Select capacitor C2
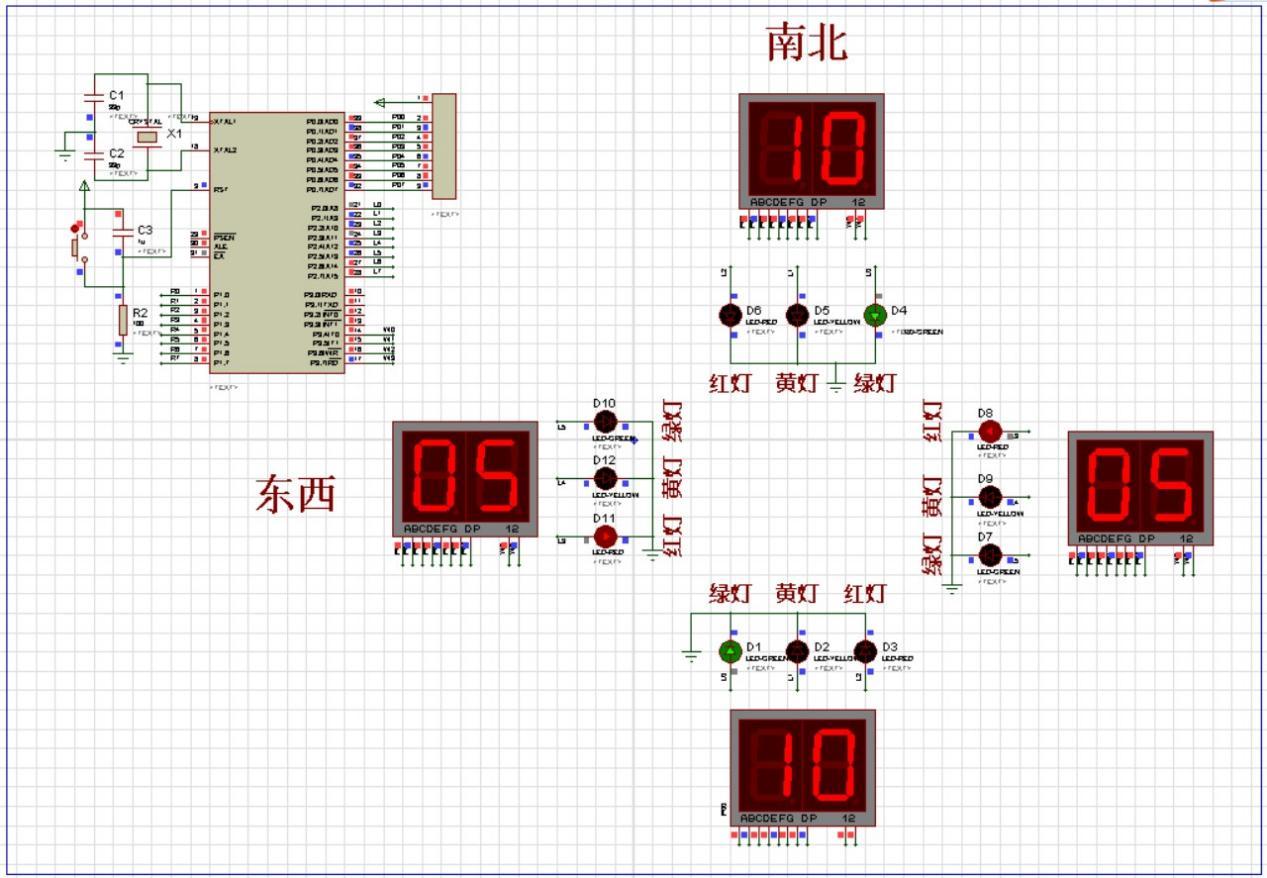This screenshot has height=878, width=1267. pos(95,156)
